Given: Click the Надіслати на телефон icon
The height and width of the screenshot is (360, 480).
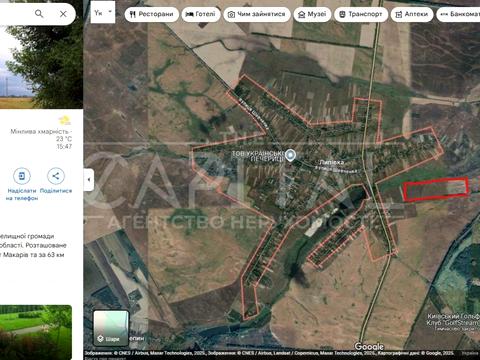Looking at the screenshot, I should click(x=22, y=176).
